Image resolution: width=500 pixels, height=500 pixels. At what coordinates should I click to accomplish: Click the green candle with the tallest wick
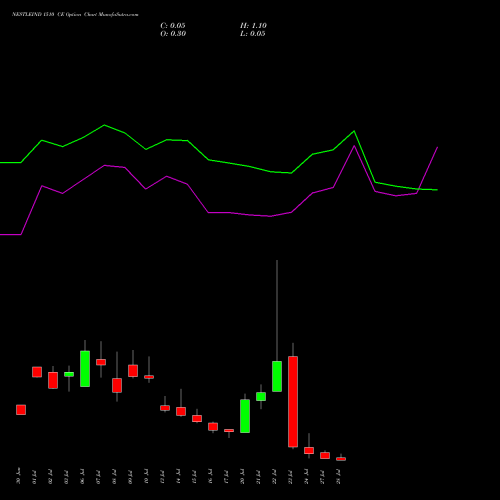[277, 376]
